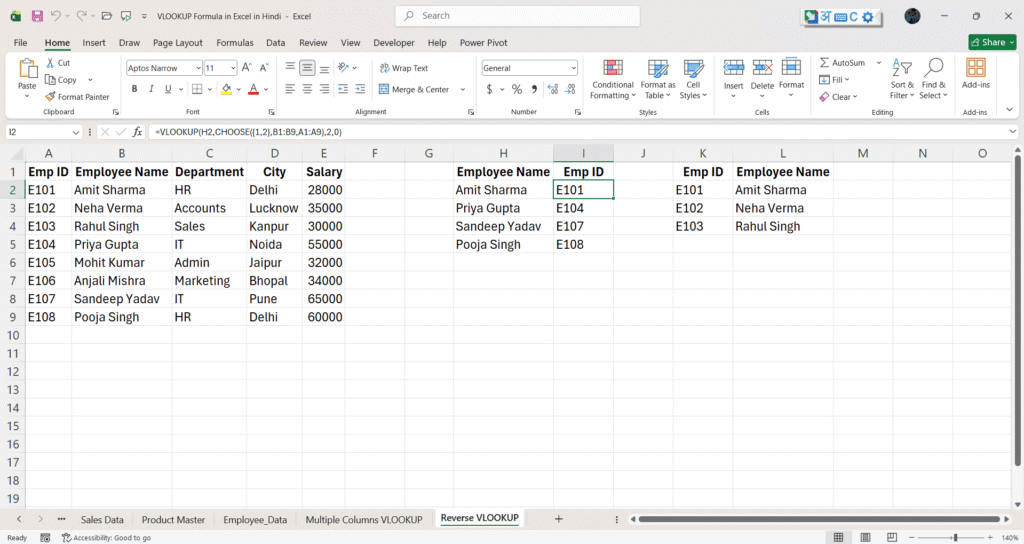Click the Orientation text angle icon
This screenshot has width=1024, height=544.
tap(344, 67)
